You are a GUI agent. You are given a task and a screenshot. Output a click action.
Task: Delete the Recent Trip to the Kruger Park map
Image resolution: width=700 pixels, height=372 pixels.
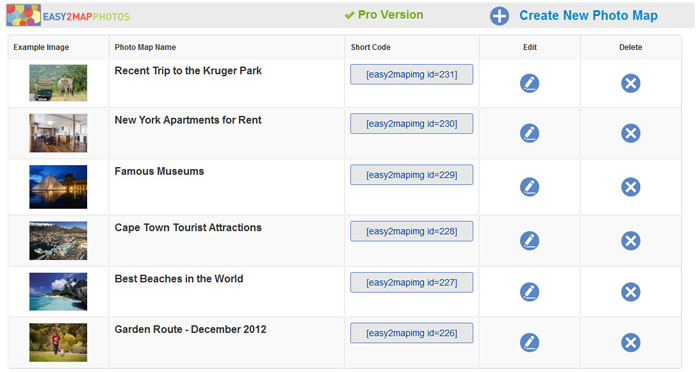[630, 83]
